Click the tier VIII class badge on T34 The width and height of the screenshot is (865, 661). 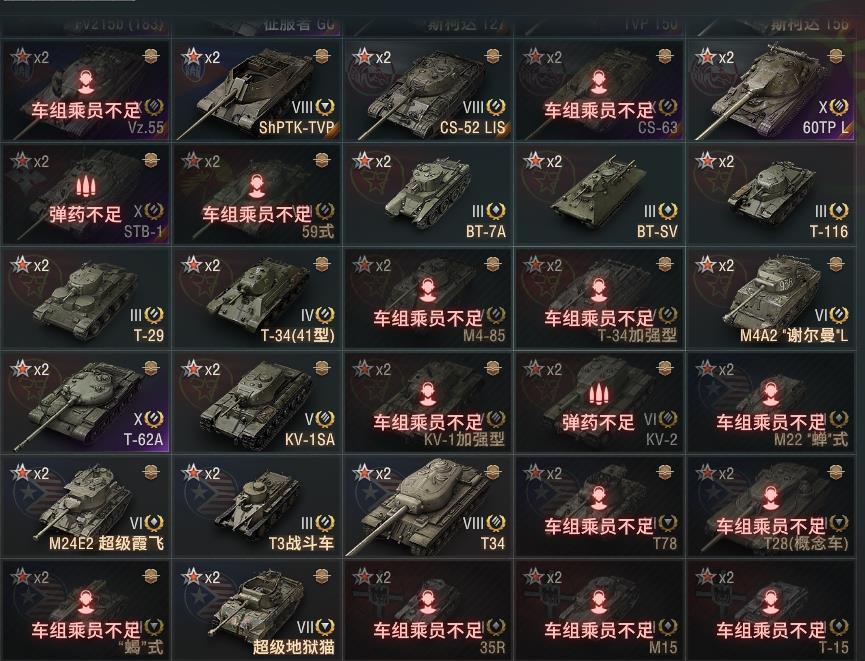pos(495,523)
